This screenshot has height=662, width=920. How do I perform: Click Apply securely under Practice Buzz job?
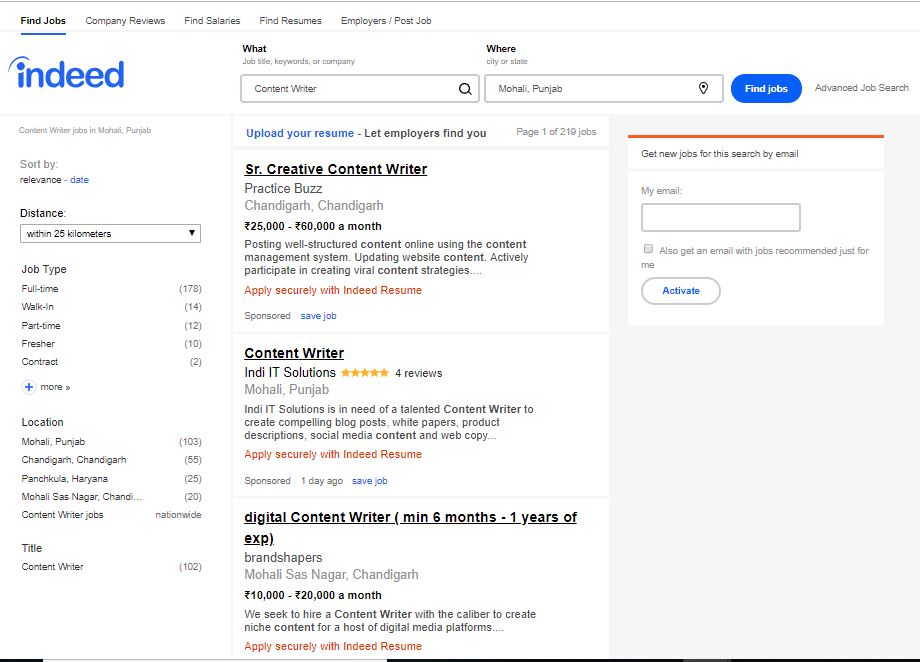coord(333,290)
